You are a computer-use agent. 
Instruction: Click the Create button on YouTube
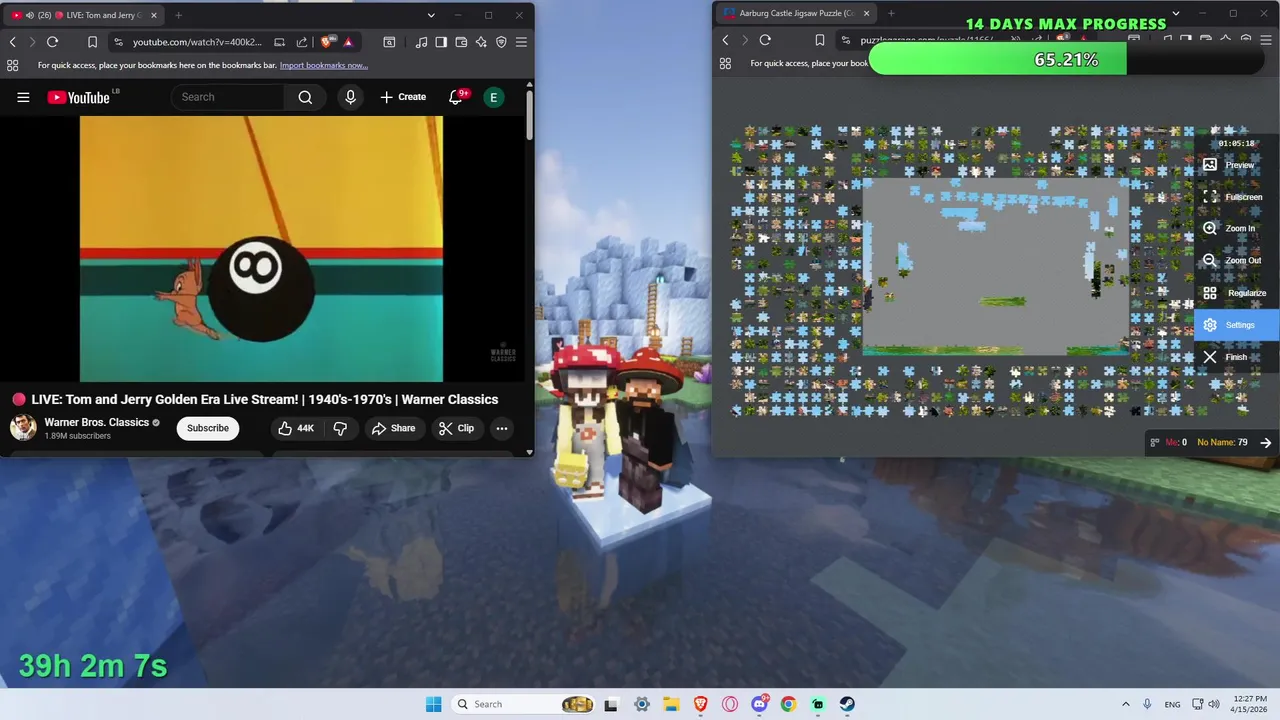tap(403, 97)
